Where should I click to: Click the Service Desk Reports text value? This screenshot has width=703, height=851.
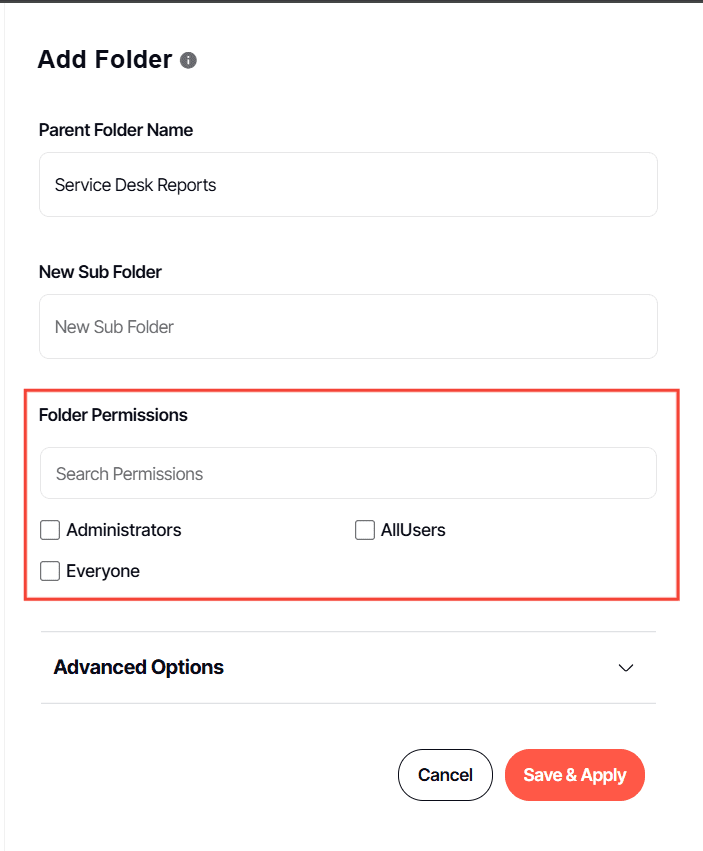click(136, 185)
